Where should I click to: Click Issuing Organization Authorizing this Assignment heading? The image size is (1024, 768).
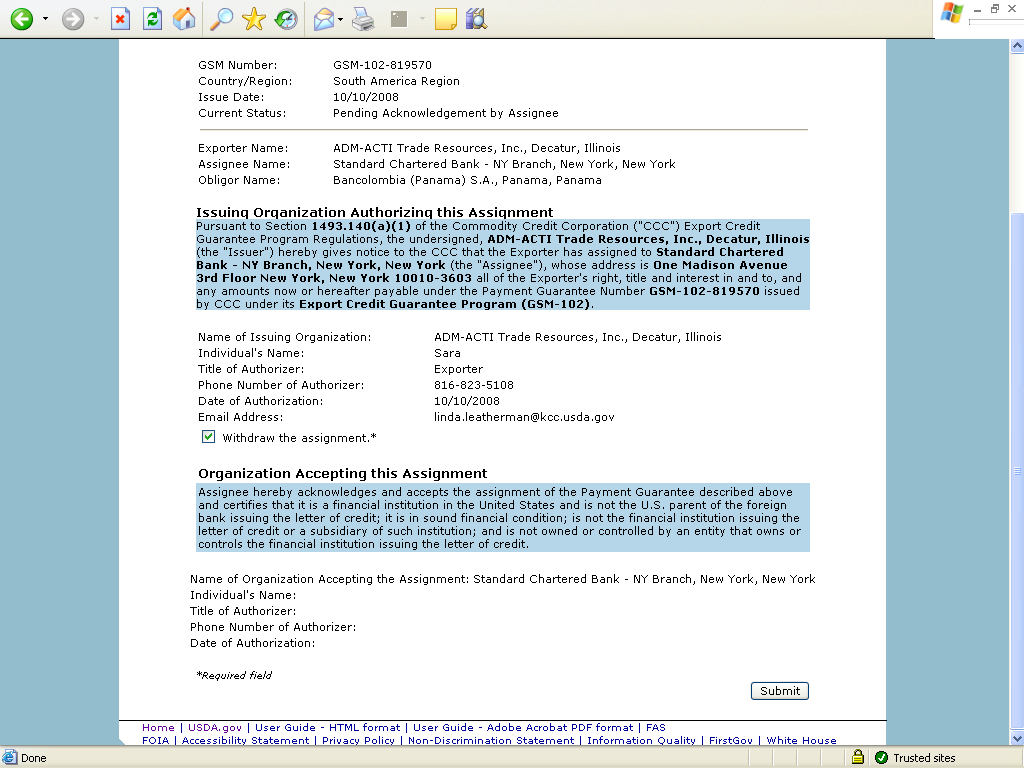coord(375,212)
